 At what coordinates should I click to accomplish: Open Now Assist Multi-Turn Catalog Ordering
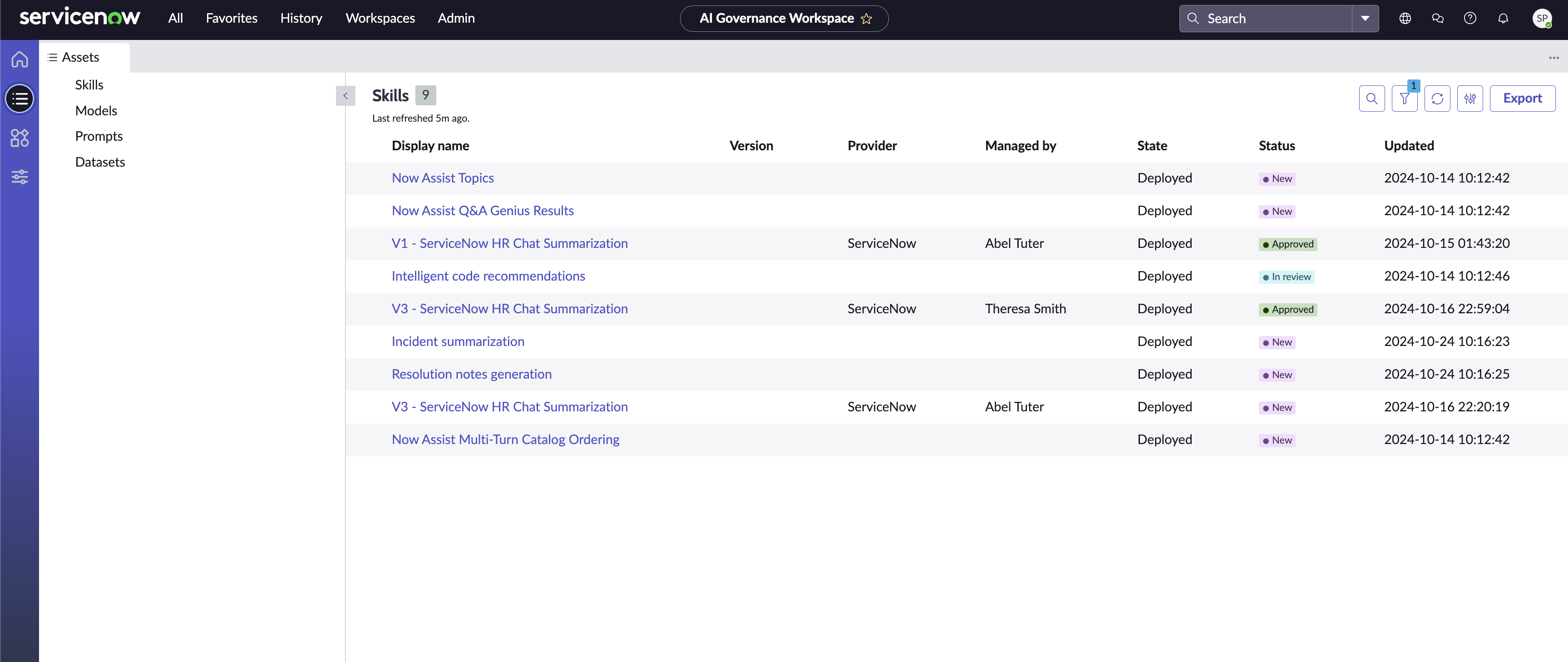pos(505,440)
